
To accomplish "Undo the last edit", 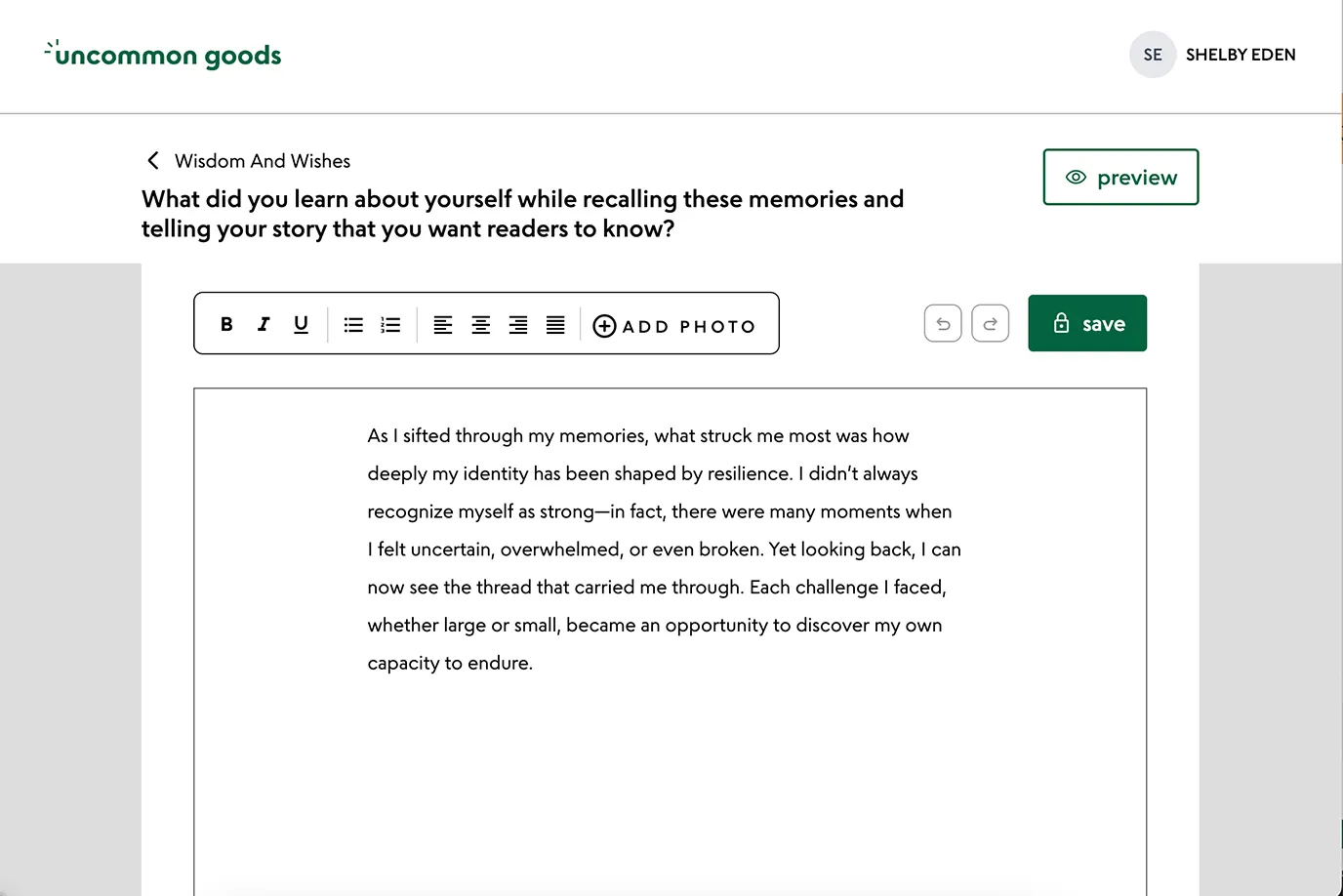I will (x=942, y=323).
